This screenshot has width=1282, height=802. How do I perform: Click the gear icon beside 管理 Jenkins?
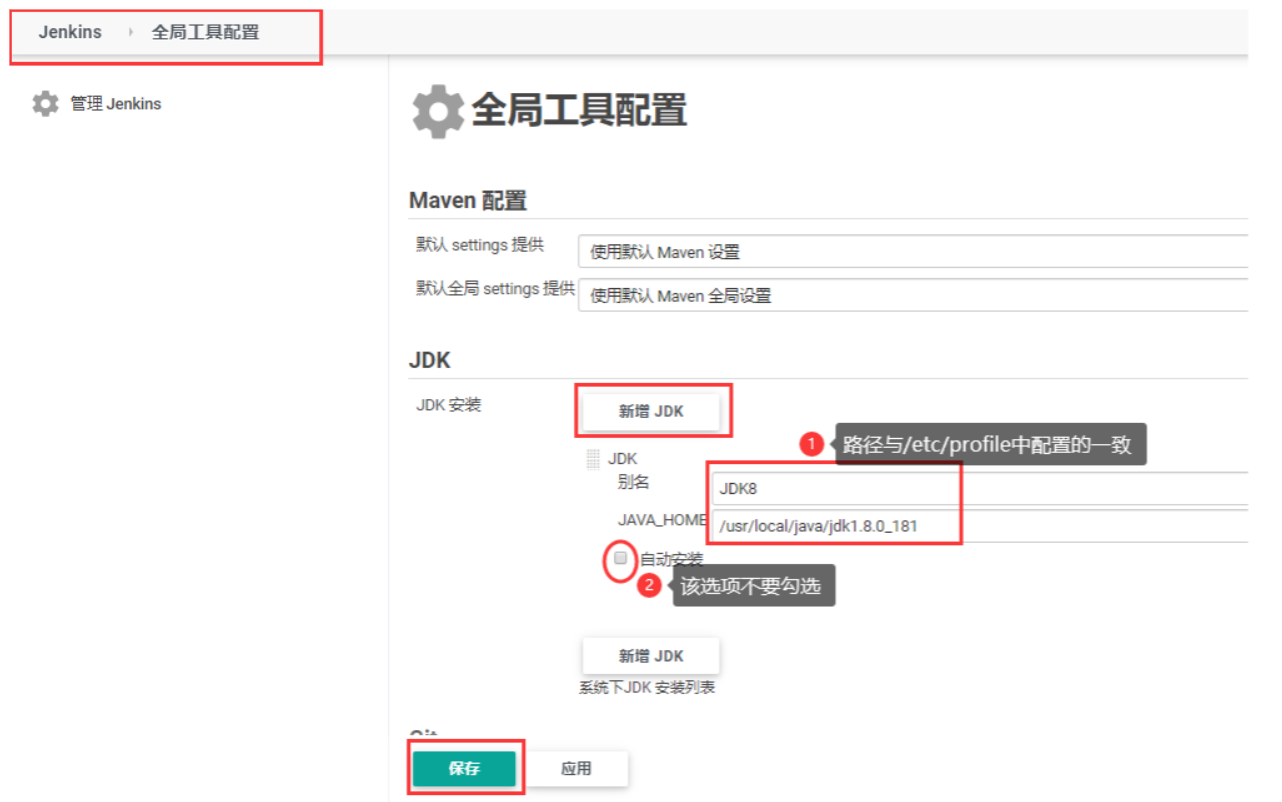point(45,104)
